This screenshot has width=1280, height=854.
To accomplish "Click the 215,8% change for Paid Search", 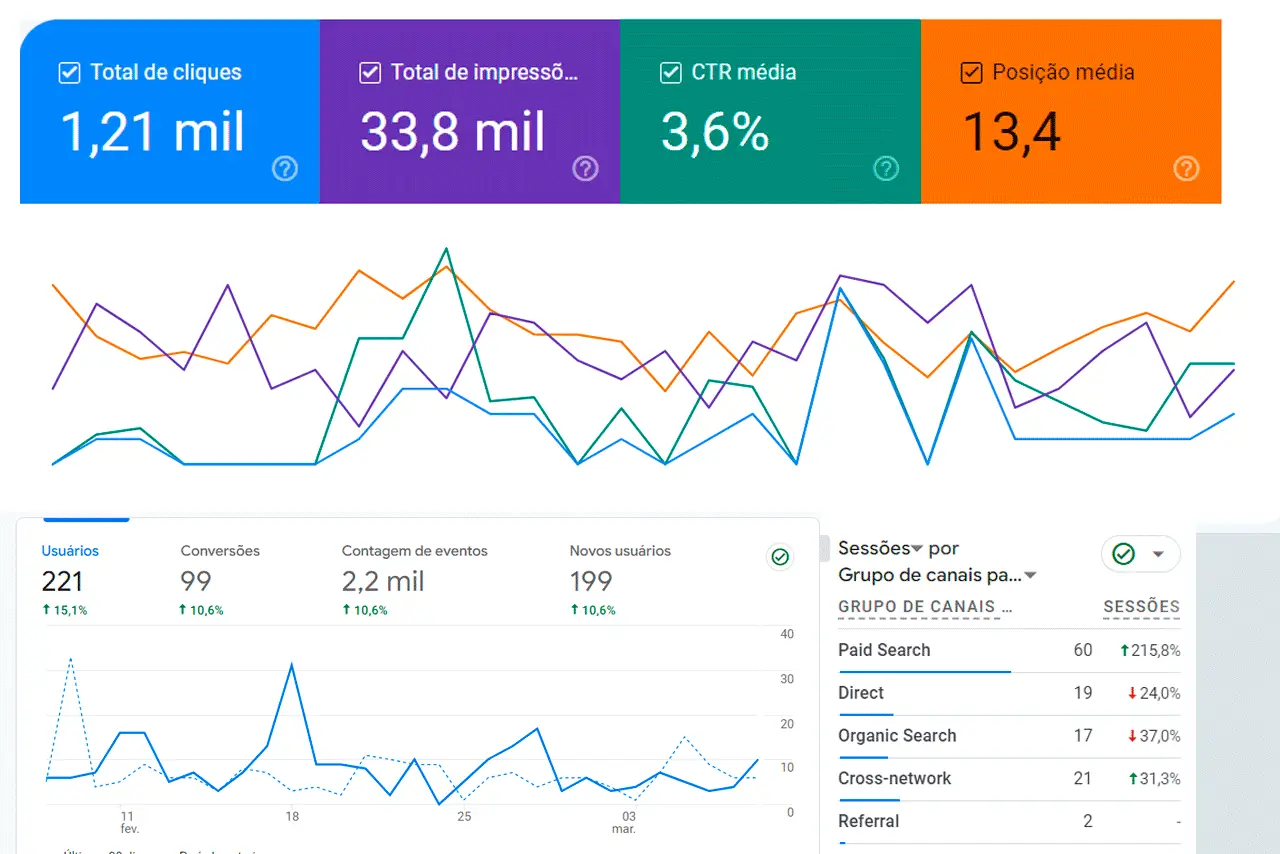I will (x=1150, y=651).
